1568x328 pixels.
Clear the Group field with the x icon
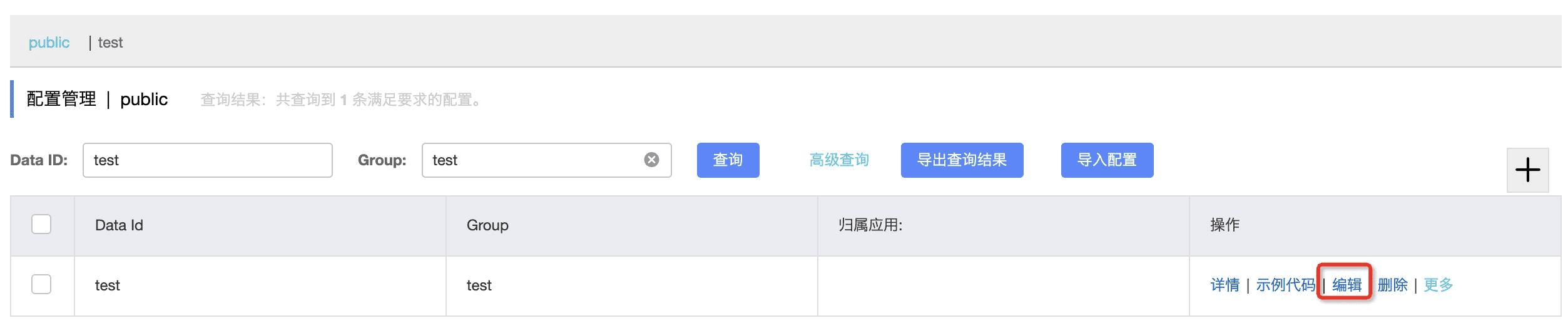(x=651, y=160)
